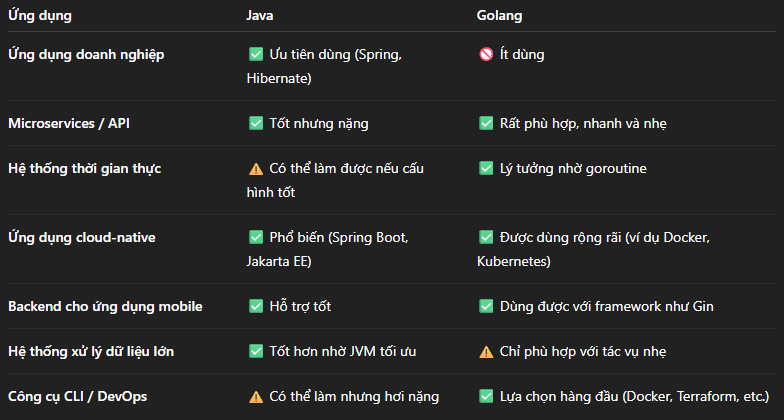Click checkmark beside "Phổ biến (Spring Boot"
784x420 pixels.
tap(256, 238)
